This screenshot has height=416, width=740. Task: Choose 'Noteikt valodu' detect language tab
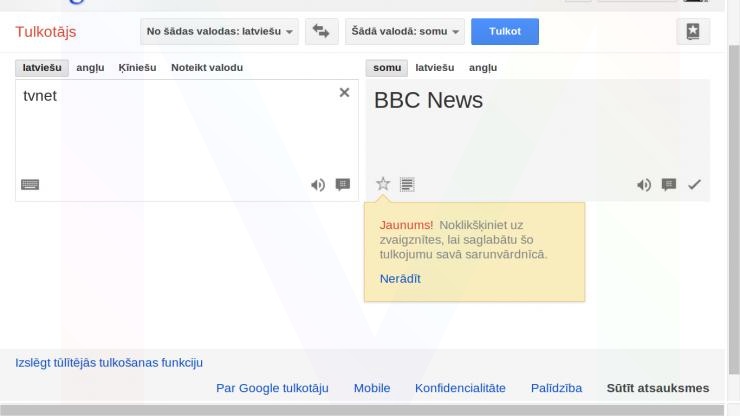pyautogui.click(x=207, y=67)
